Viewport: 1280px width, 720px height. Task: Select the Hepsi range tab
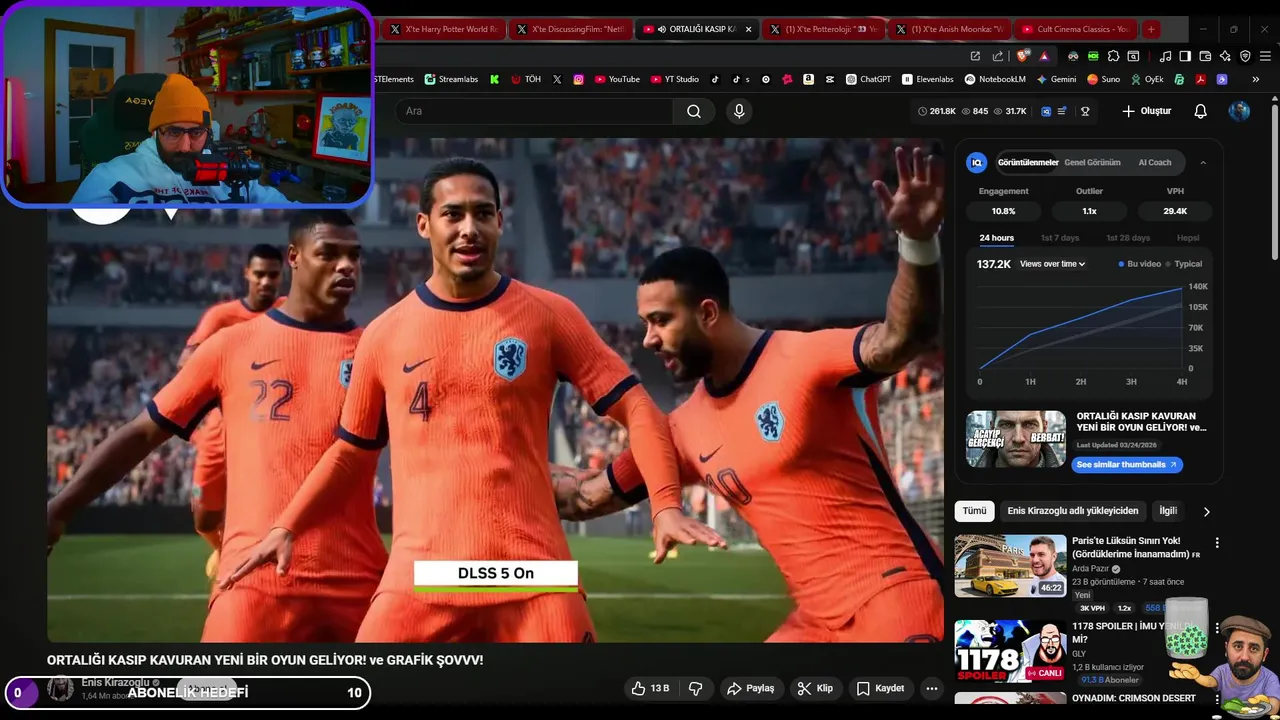coord(1188,238)
